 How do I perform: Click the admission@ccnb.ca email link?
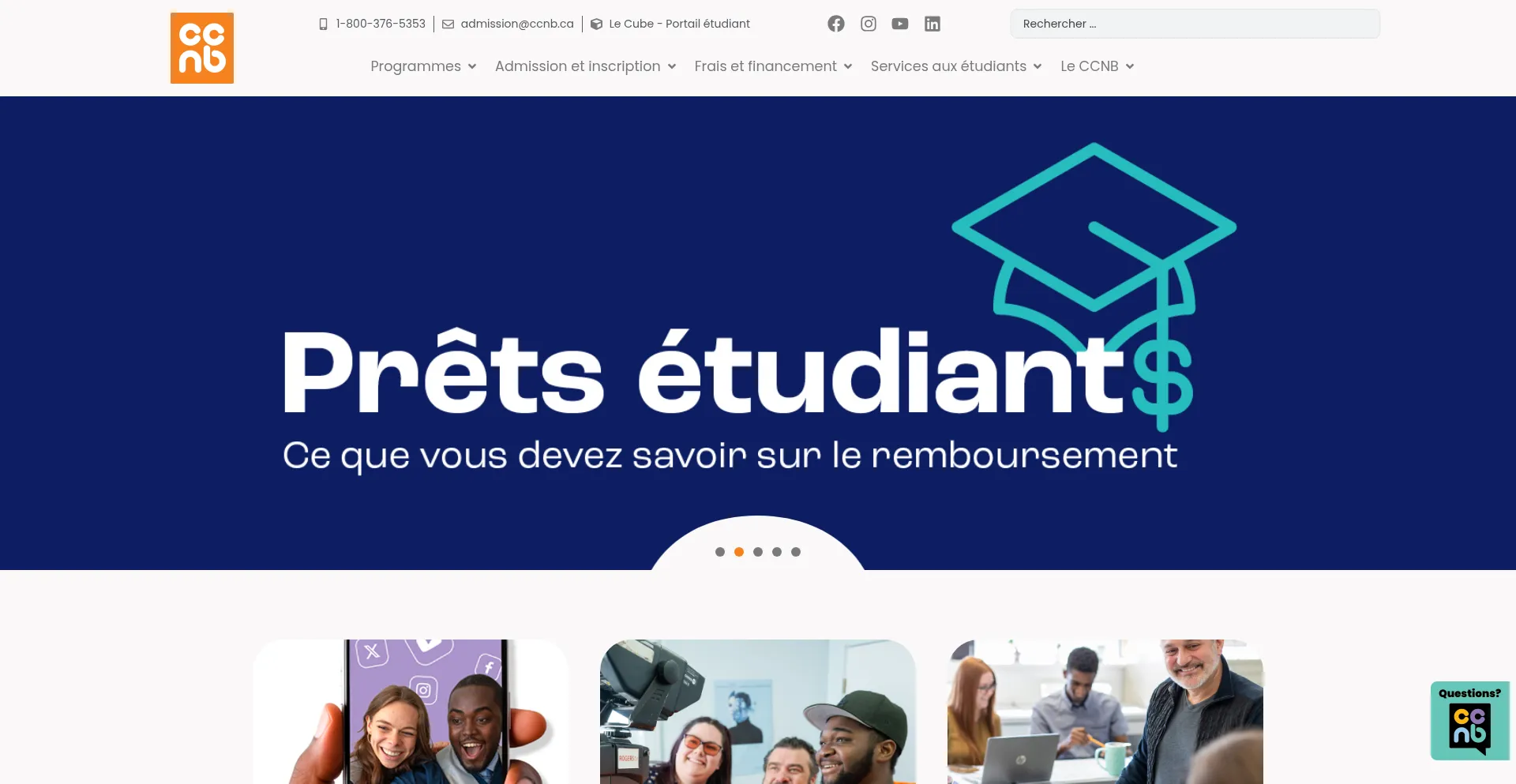(x=517, y=24)
